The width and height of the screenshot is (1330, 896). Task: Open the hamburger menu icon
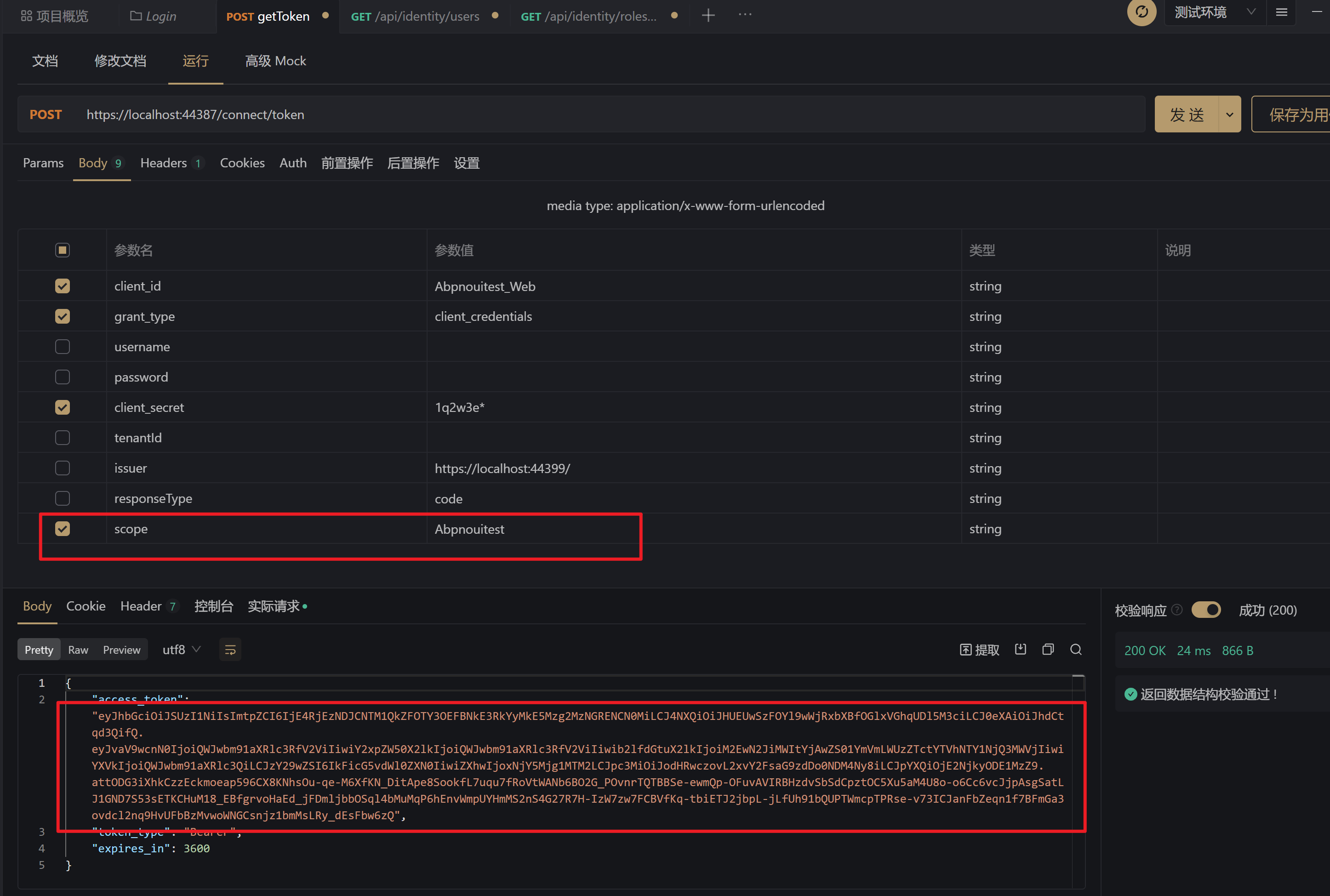tap(1281, 11)
